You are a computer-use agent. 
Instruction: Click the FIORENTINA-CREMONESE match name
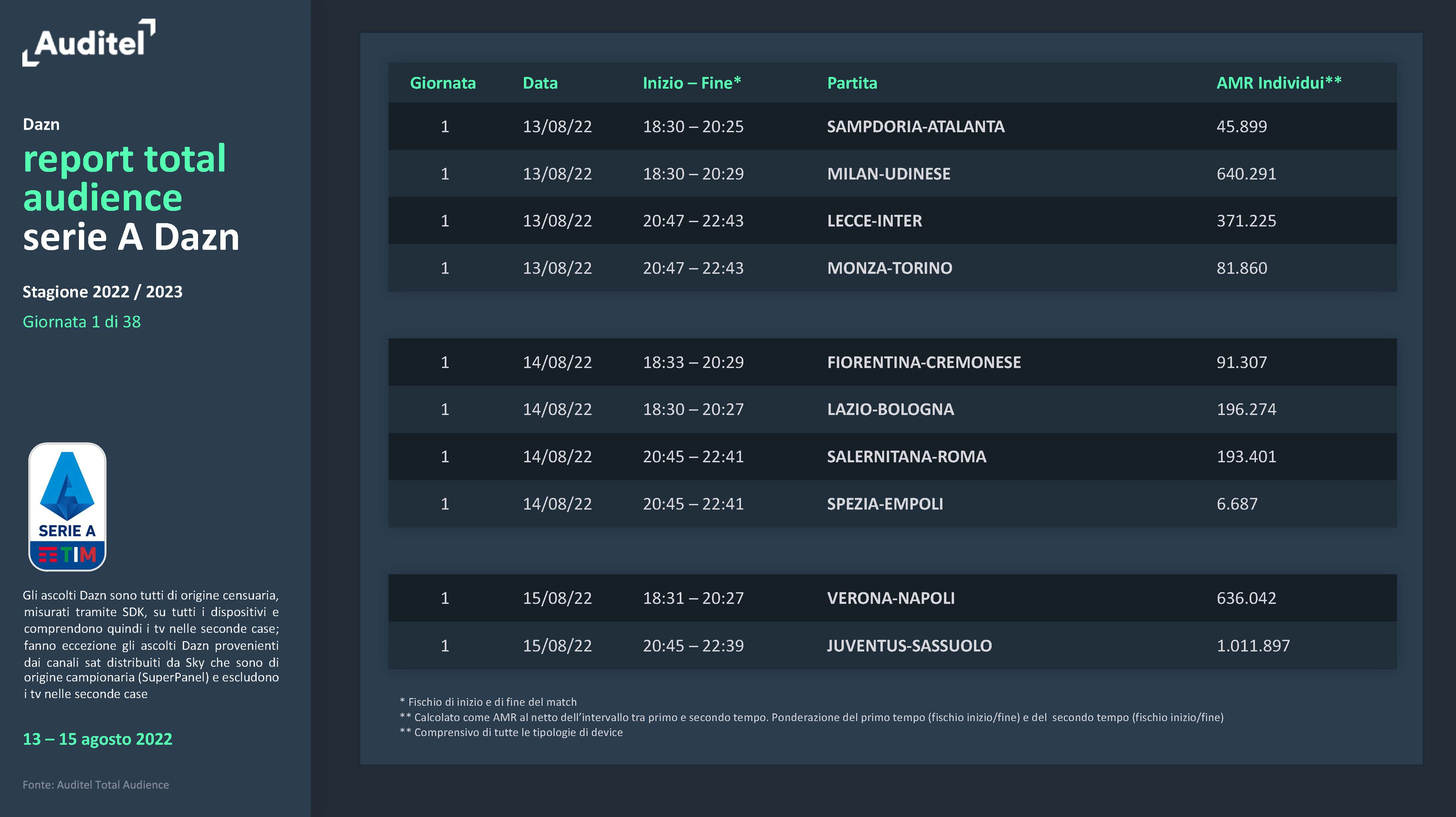924,362
